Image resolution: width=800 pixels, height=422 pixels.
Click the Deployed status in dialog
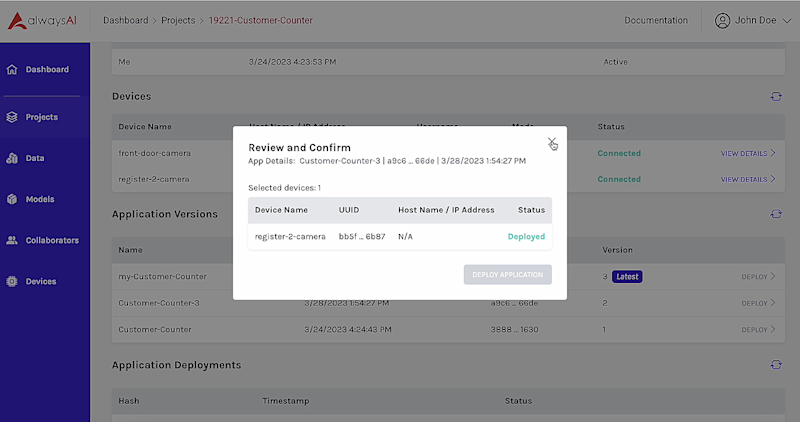[x=526, y=236]
